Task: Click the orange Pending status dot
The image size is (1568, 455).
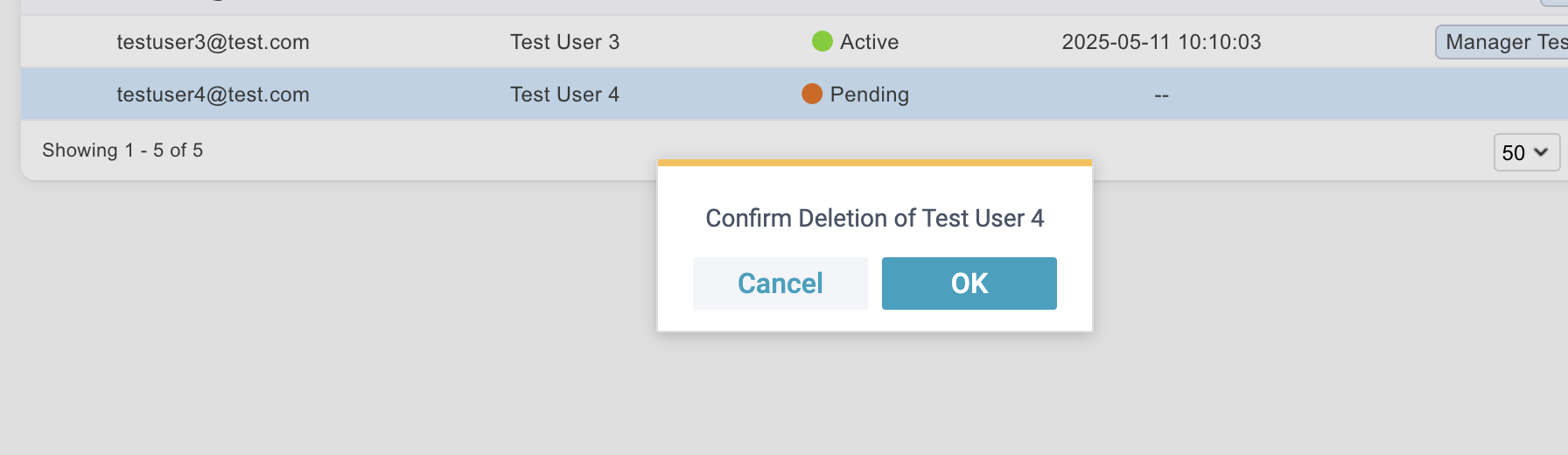Action: pyautogui.click(x=812, y=94)
